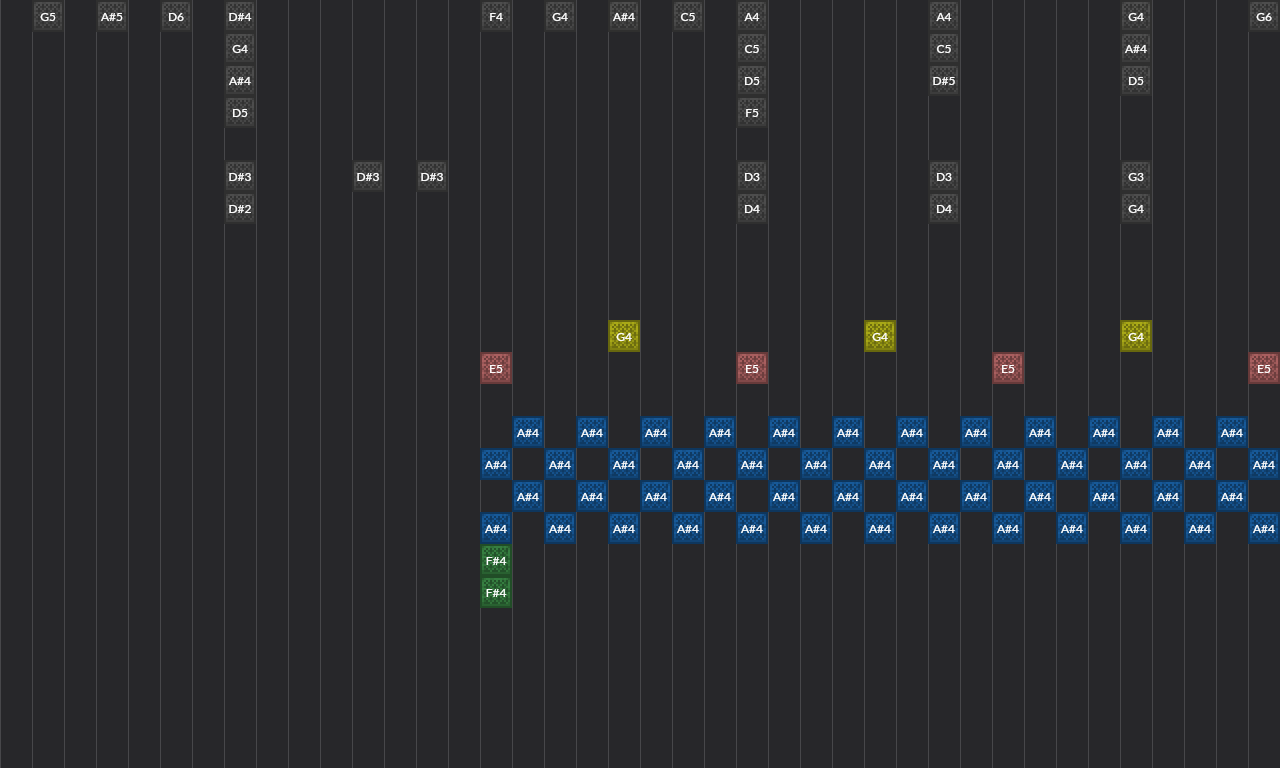
Task: Click the gray A#5 note block
Action: tap(112, 17)
